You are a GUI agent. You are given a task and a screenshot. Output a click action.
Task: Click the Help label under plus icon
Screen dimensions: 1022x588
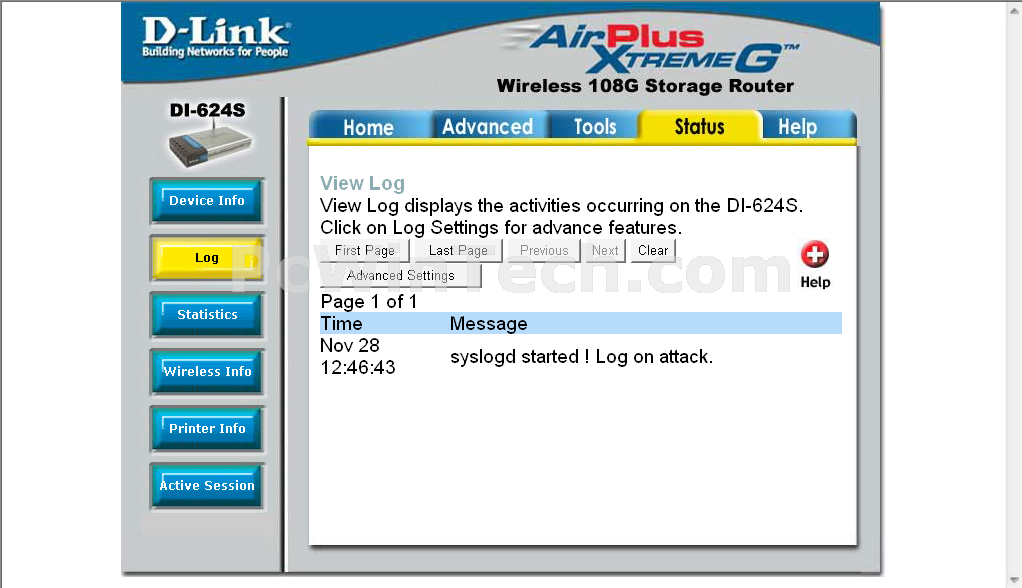pos(815,282)
